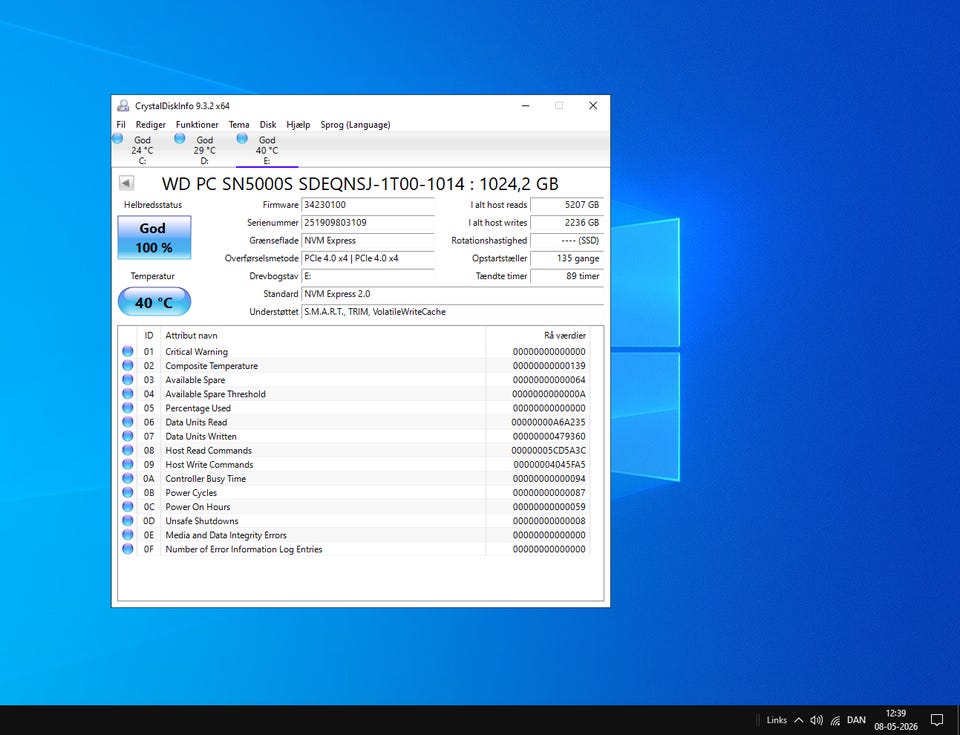Click the DAN input language indicator
The image size is (960, 735).
point(856,720)
